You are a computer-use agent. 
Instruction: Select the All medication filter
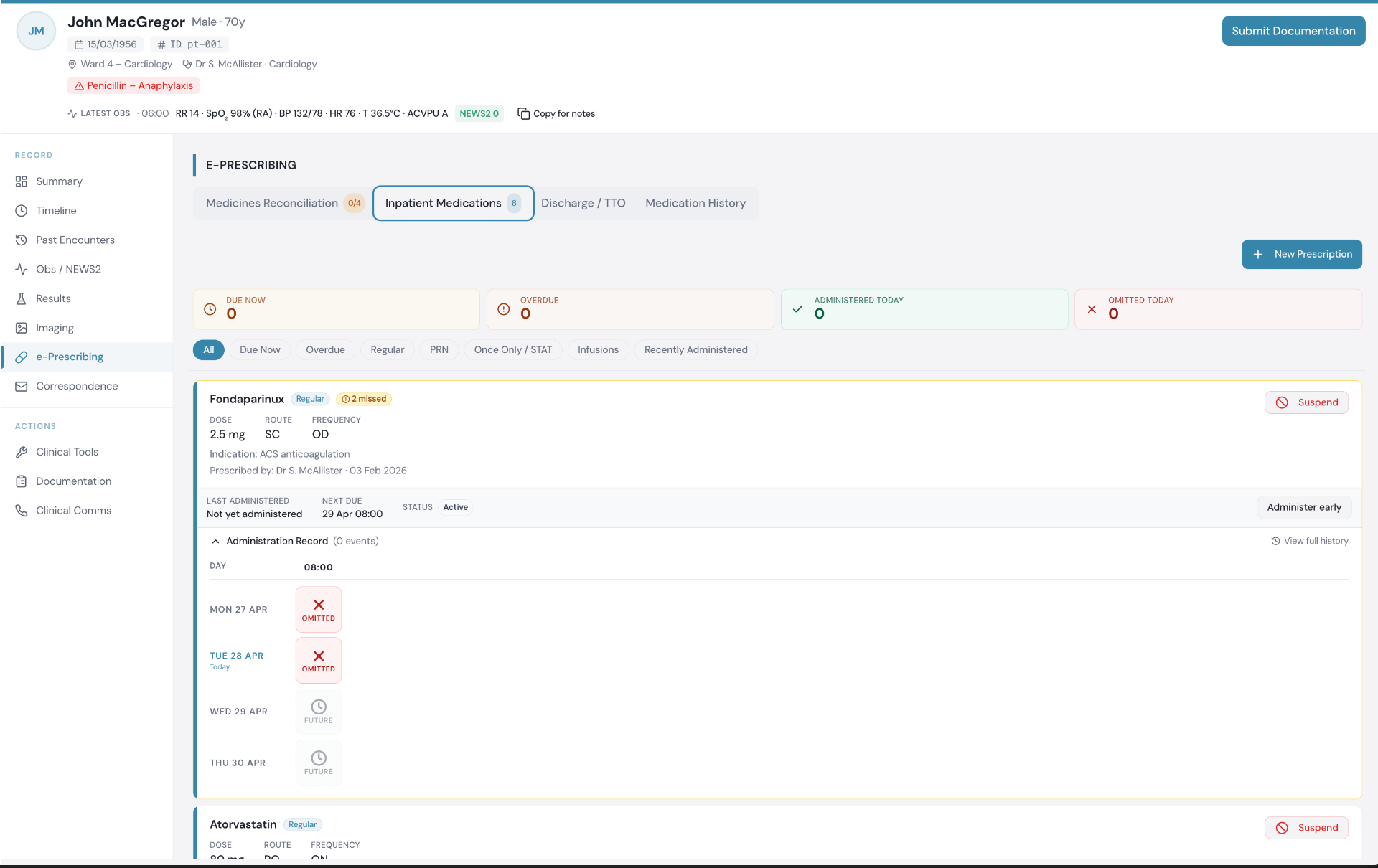pos(209,349)
